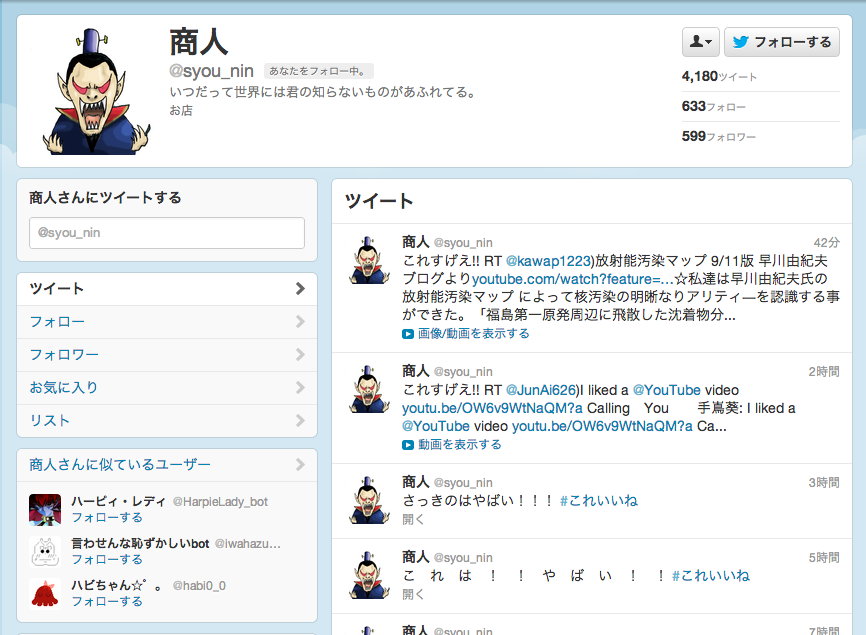Focus the @syou_nin tweet input field
Viewport: 866px width, 635px height.
[167, 232]
